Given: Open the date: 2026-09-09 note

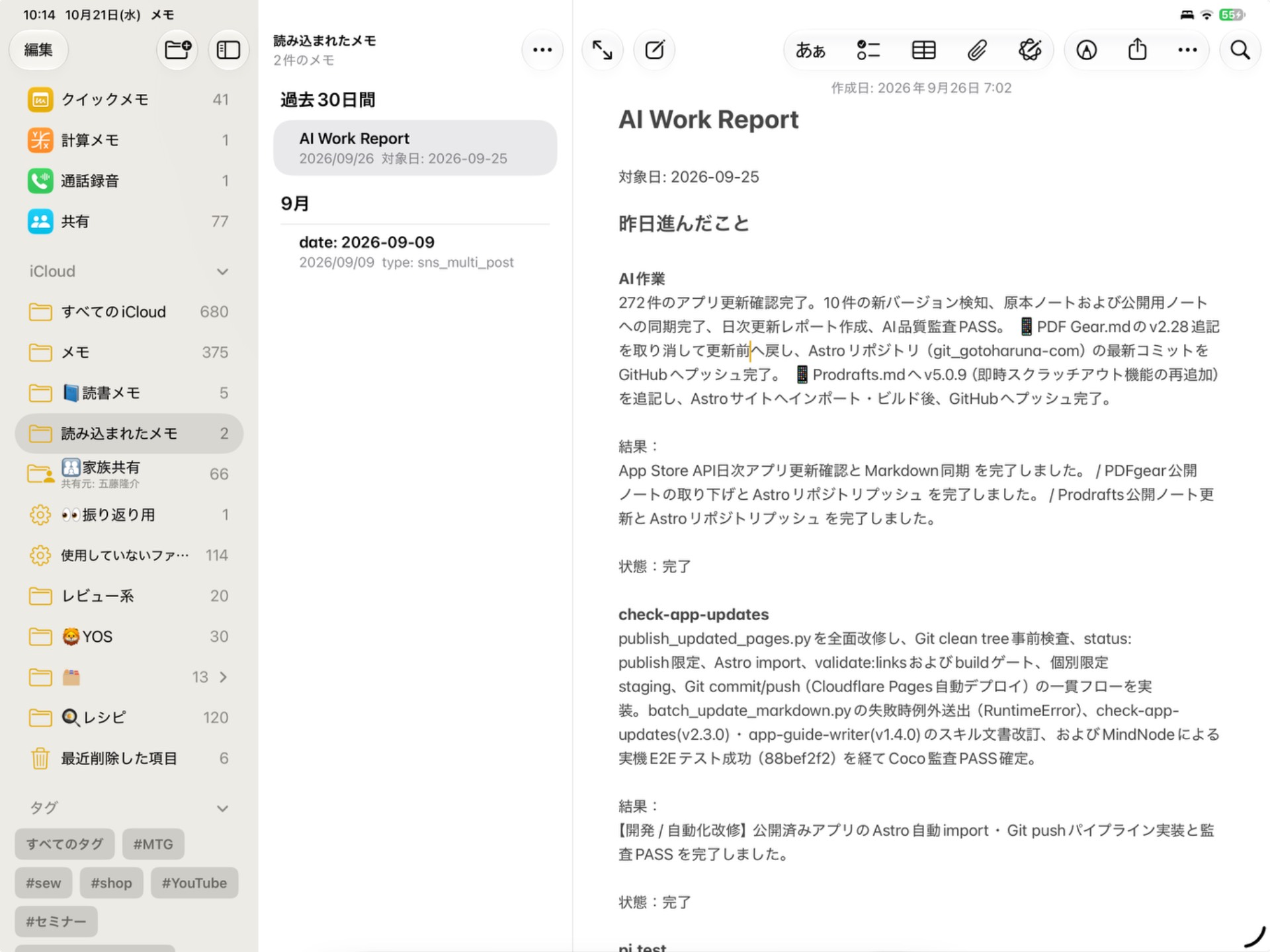Looking at the screenshot, I should pyautogui.click(x=415, y=252).
